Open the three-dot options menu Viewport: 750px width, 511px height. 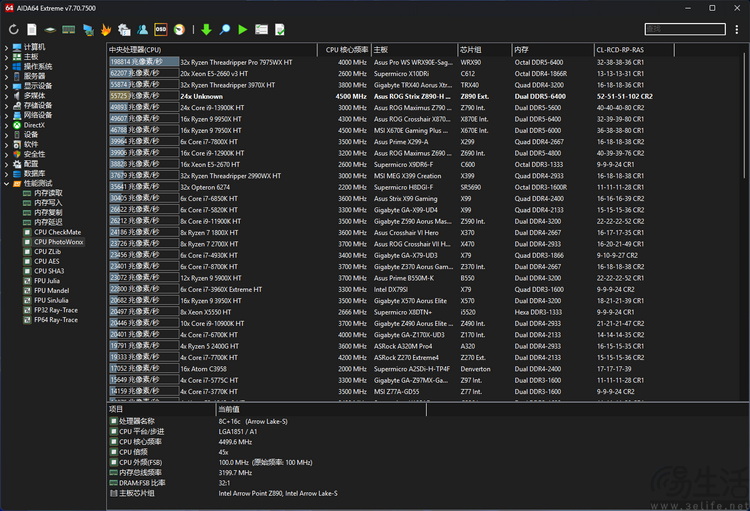click(x=737, y=30)
